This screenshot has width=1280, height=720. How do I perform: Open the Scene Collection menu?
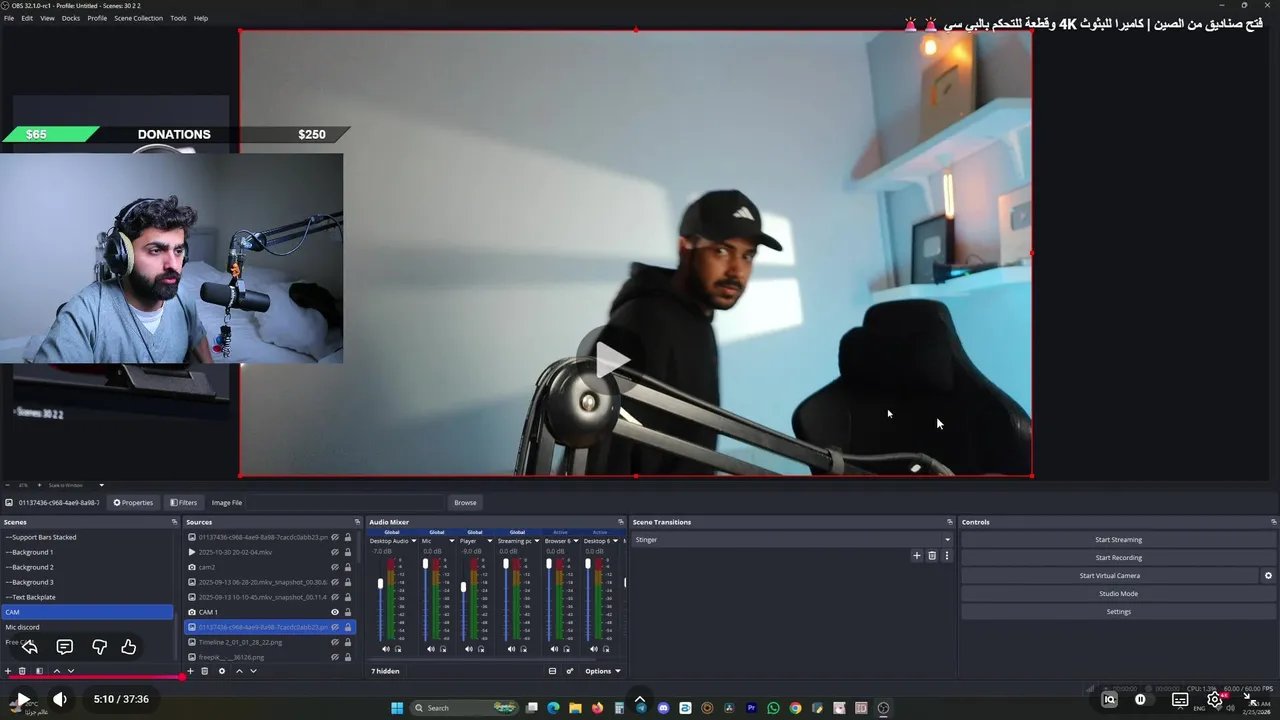[x=138, y=18]
